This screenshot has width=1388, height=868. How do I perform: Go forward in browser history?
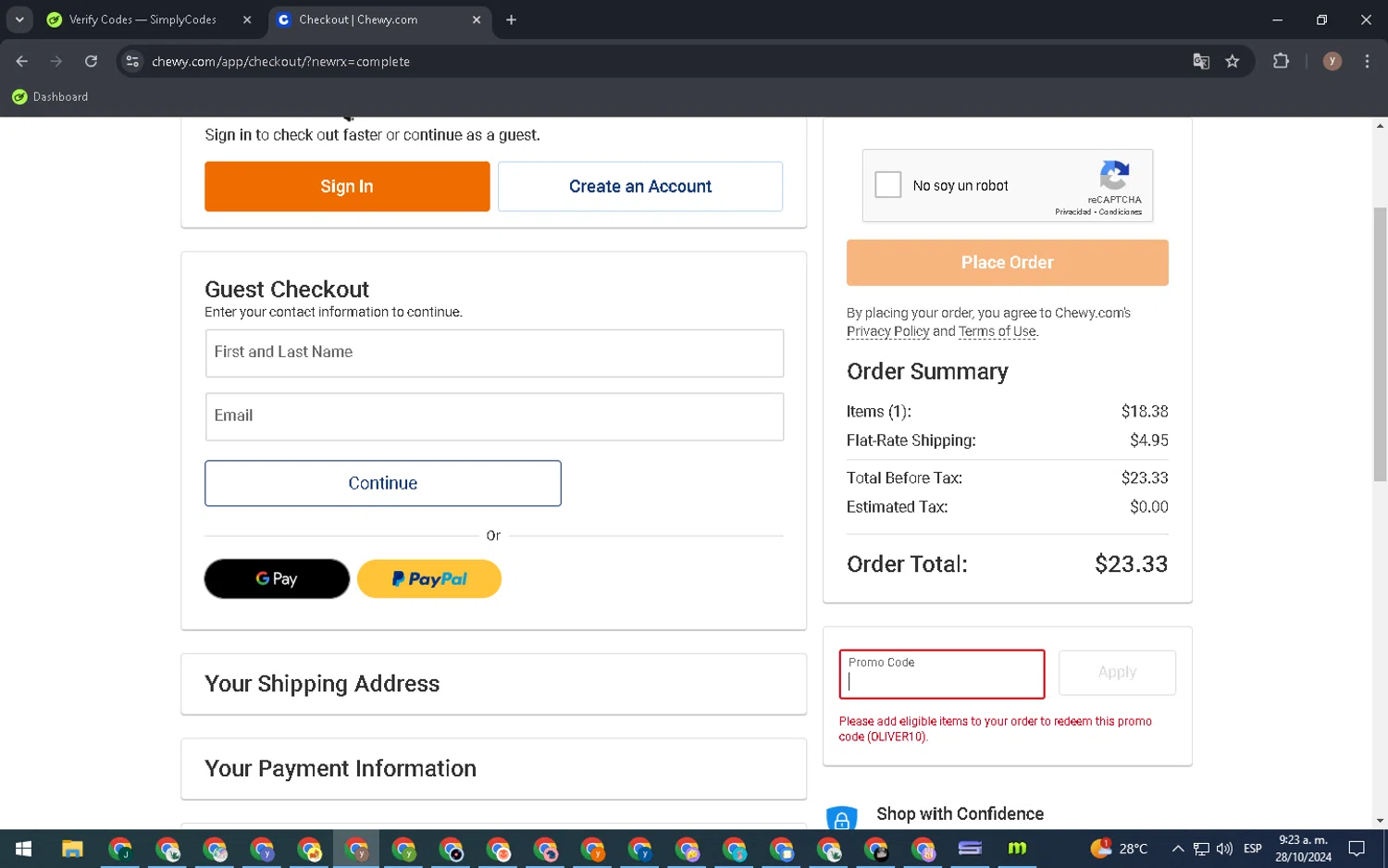click(x=56, y=61)
